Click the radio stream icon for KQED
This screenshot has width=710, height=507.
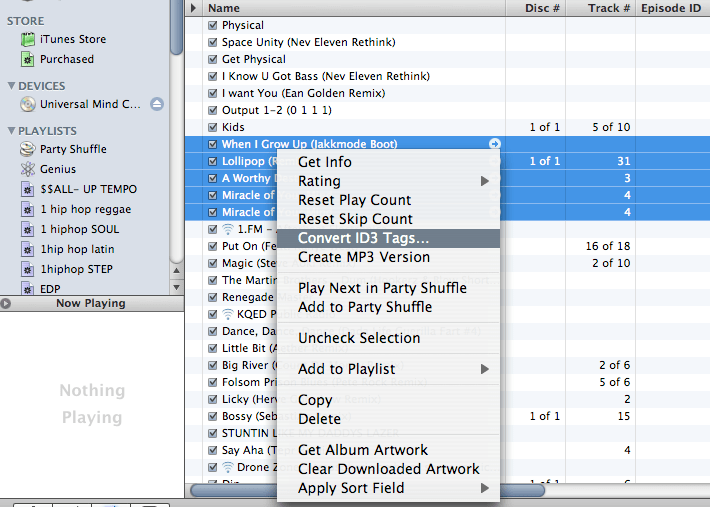click(228, 314)
